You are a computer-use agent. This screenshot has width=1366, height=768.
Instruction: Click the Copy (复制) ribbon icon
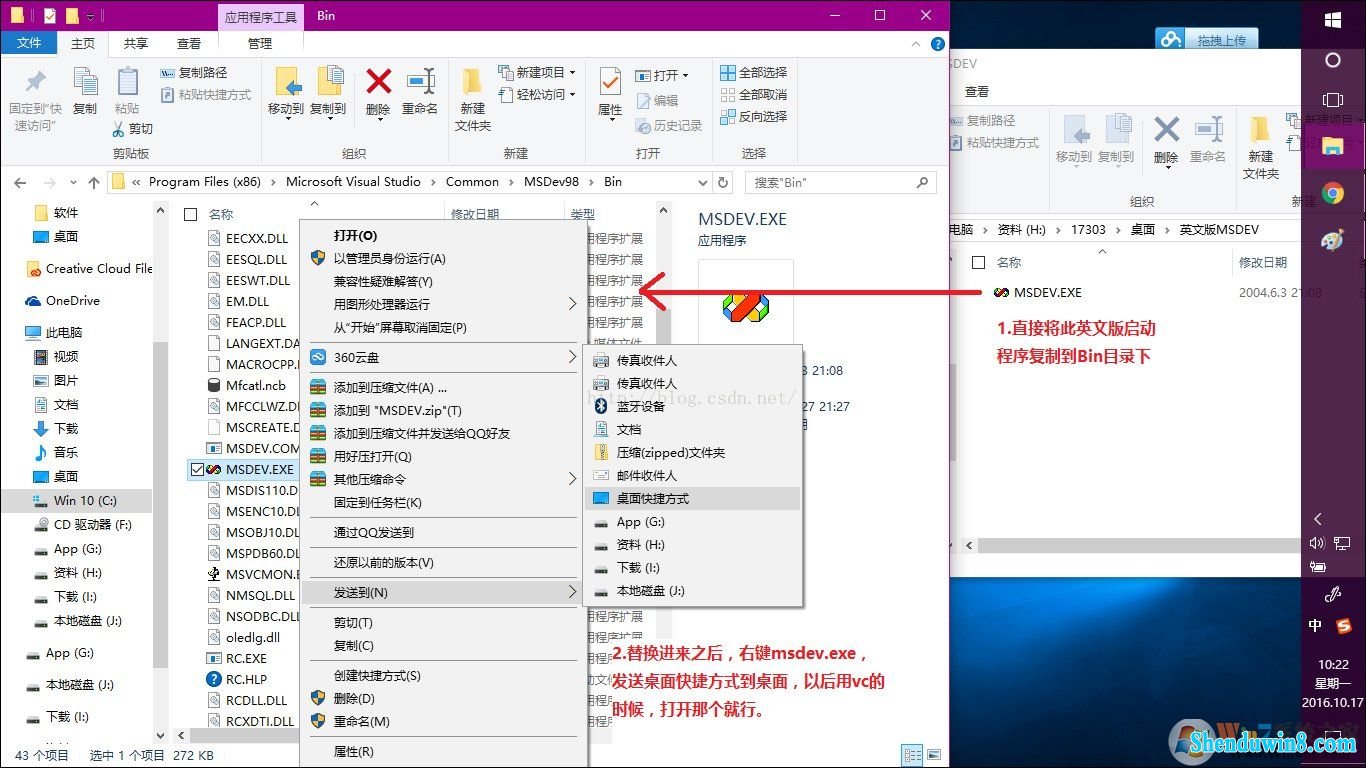point(85,82)
